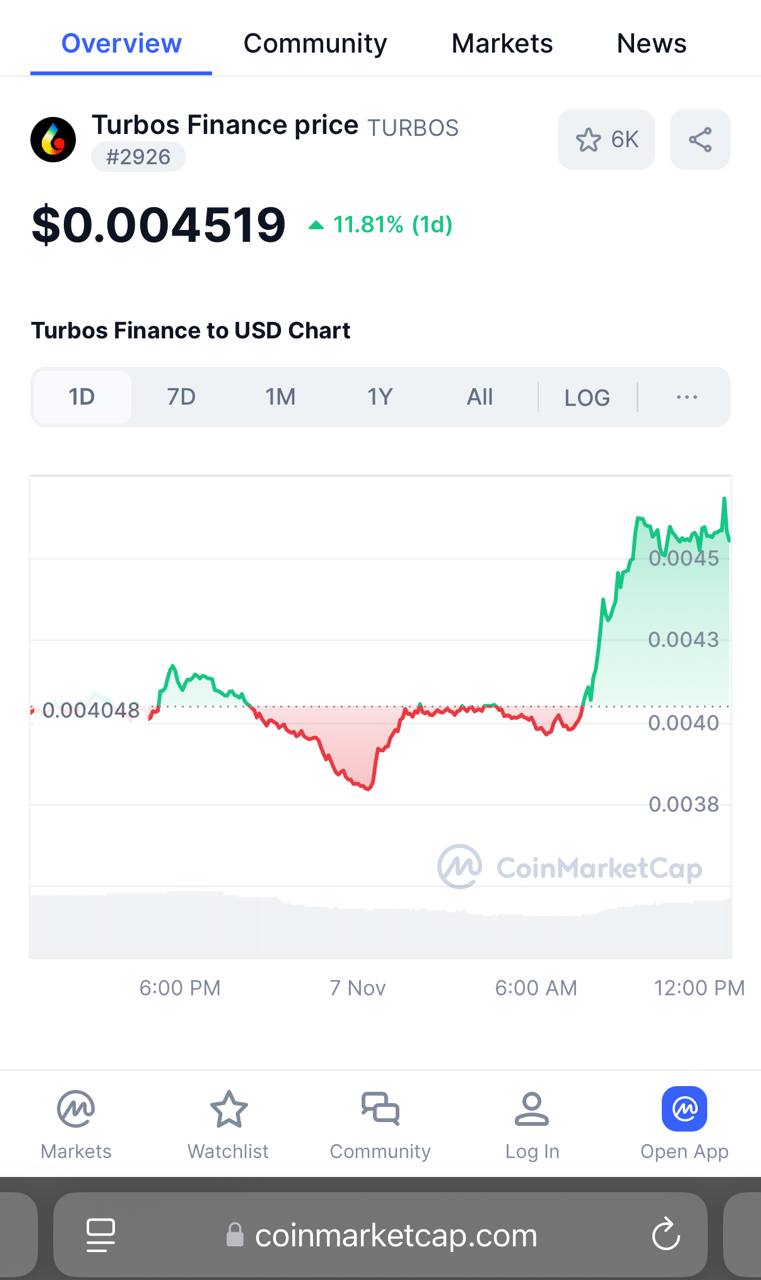Tap the Turbos Finance coin logo
The width and height of the screenshot is (761, 1280).
pos(53,140)
